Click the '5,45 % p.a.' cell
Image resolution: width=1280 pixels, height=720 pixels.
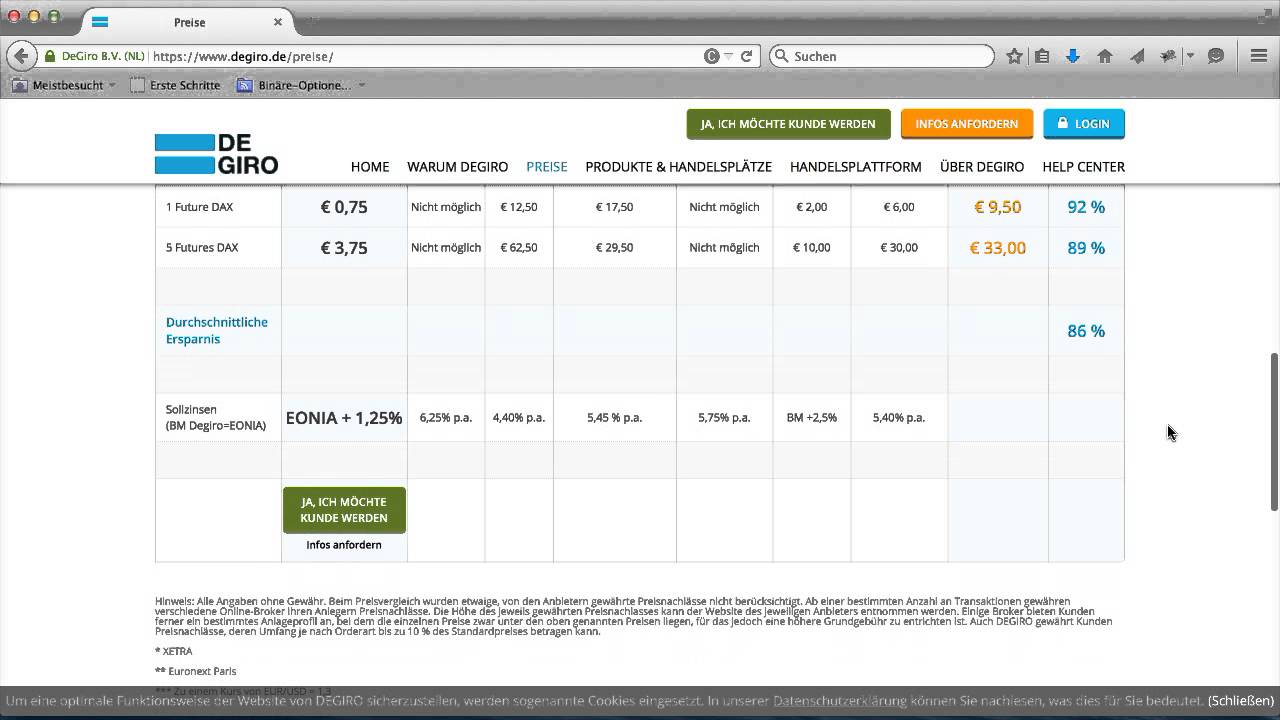click(615, 418)
